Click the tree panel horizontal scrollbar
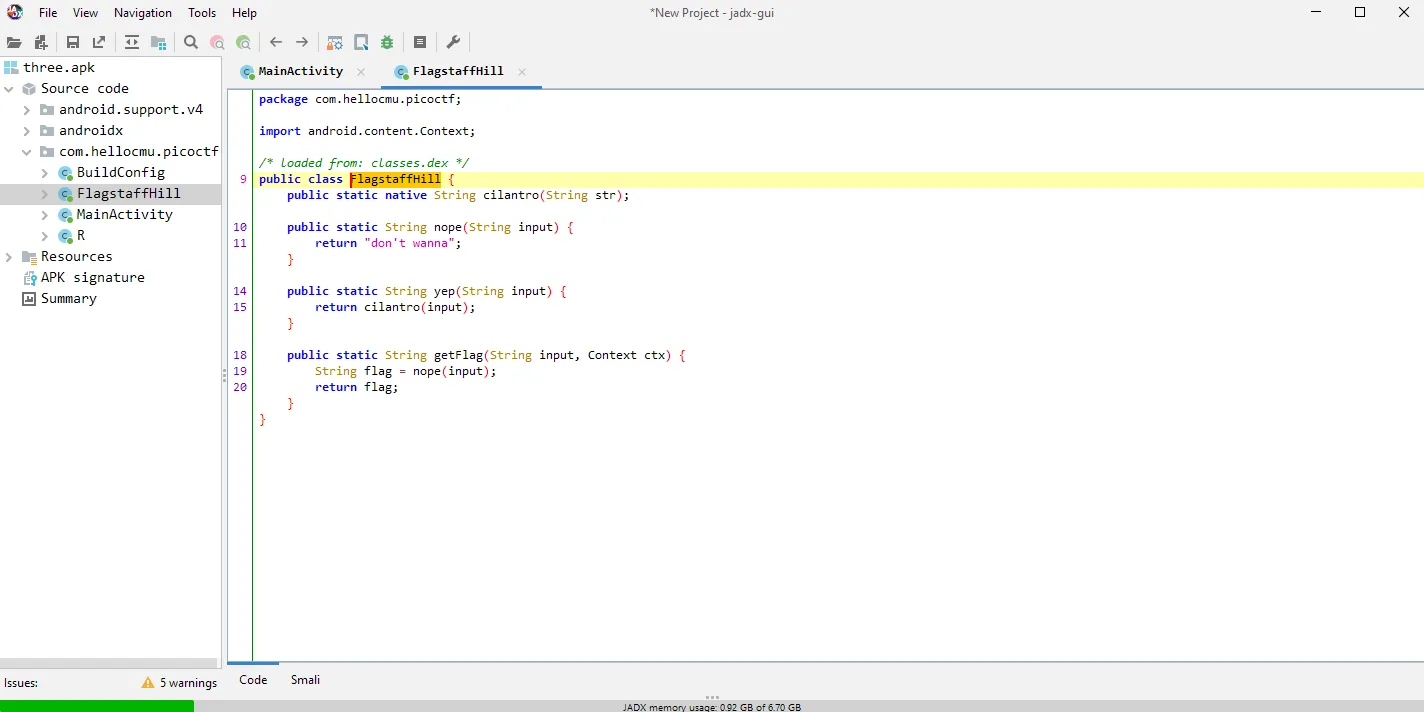 coord(108,663)
